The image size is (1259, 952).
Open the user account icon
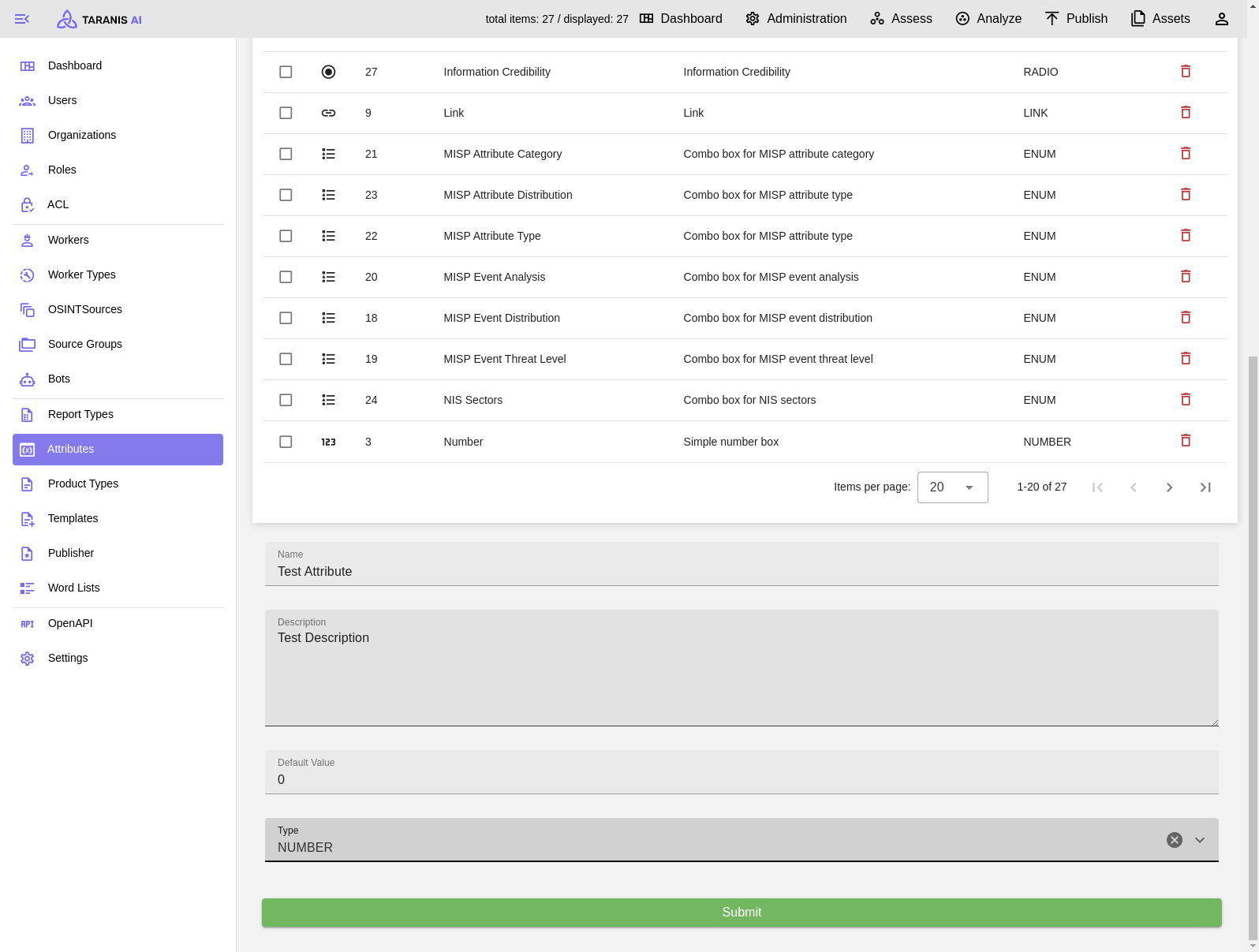click(1221, 19)
